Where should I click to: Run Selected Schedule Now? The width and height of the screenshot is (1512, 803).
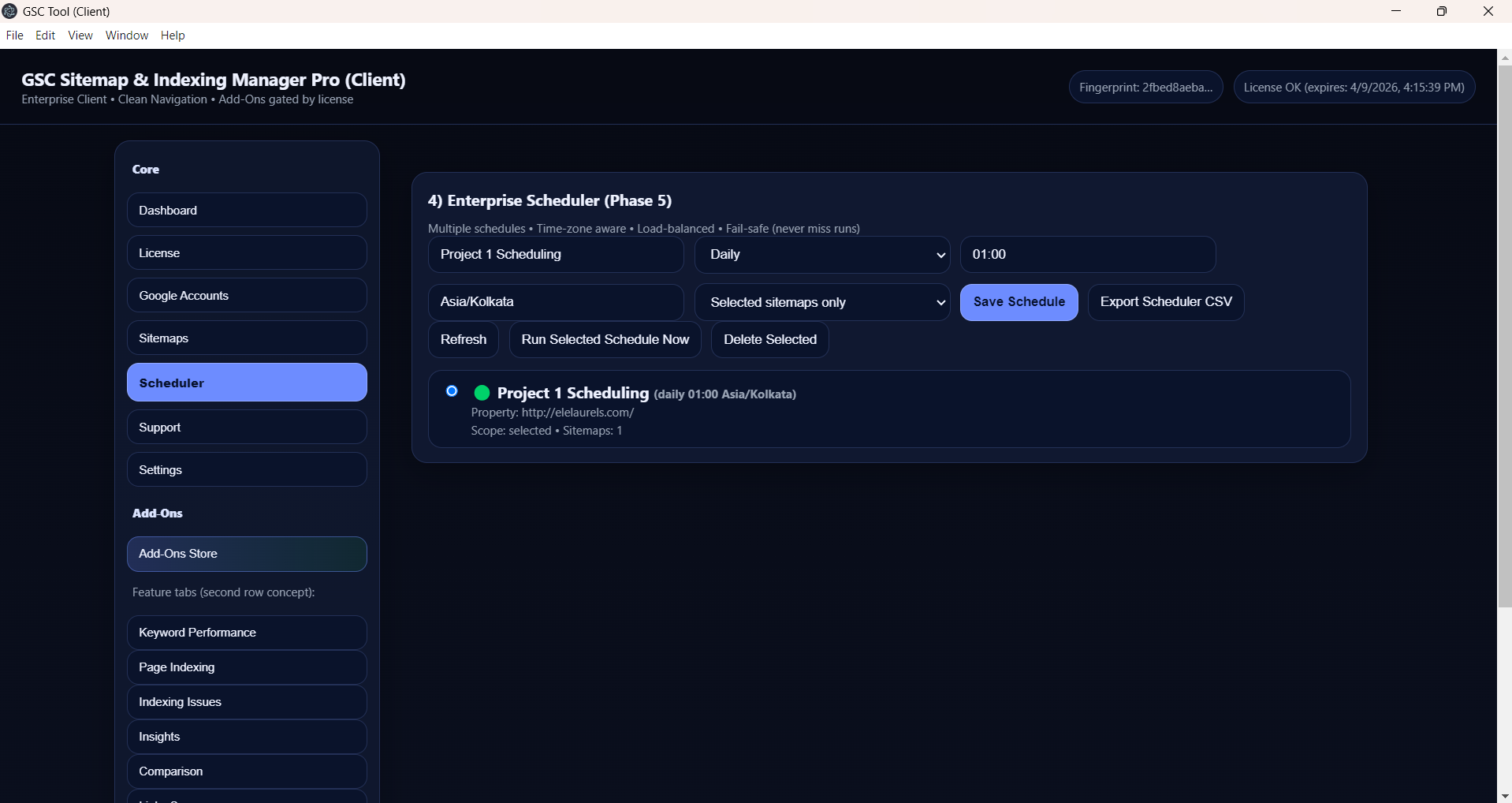coord(605,340)
